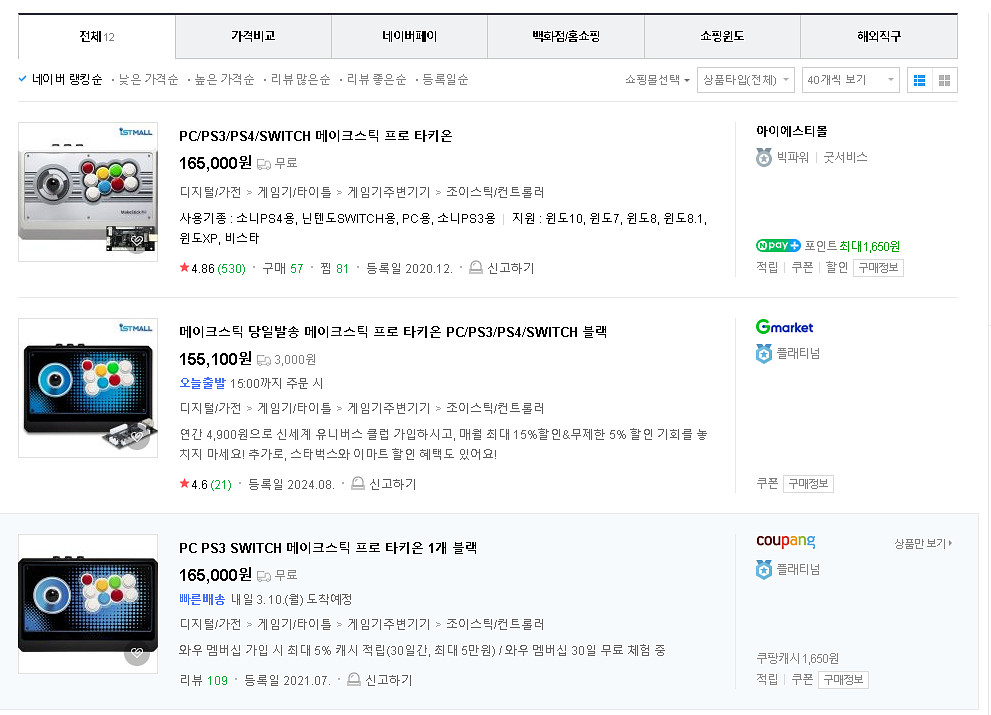Click 게임기/타이틀 category in Gmarket listing
Viewport: 991px width, 715px height.
click(295, 408)
